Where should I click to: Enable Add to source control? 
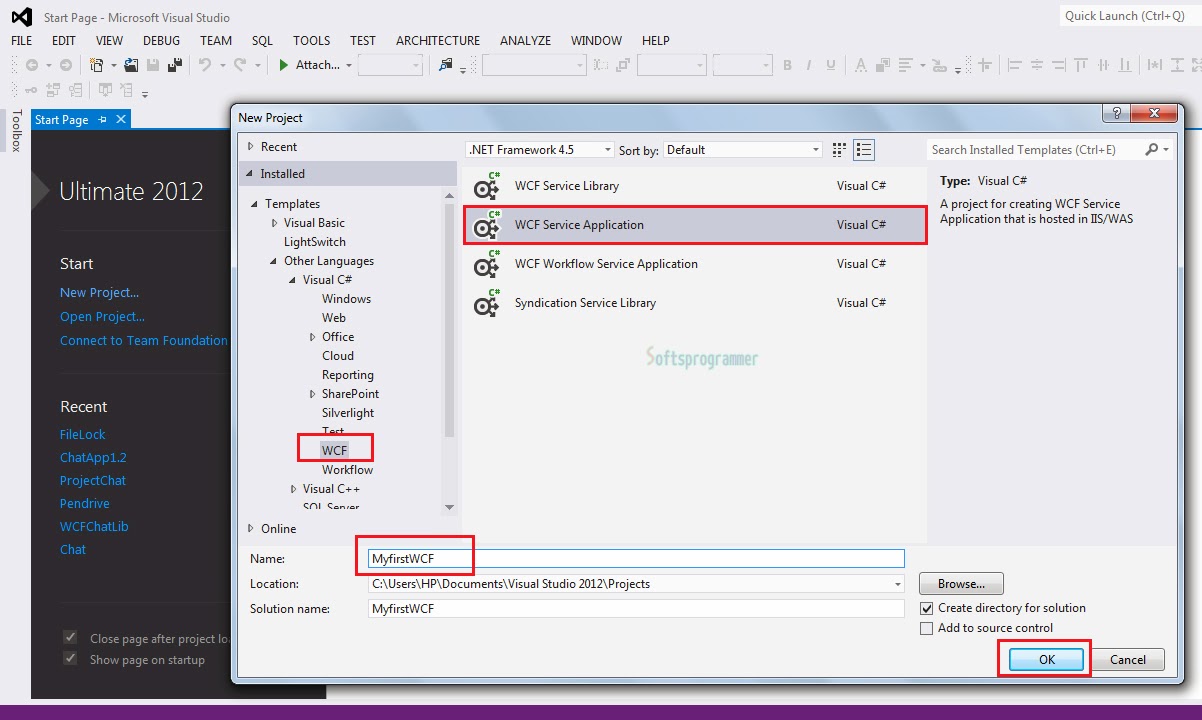click(x=926, y=628)
